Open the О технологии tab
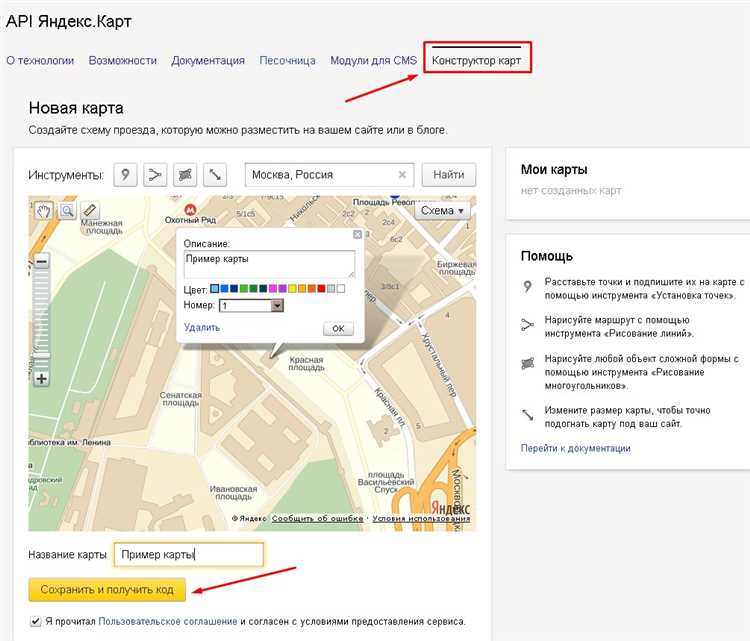The image size is (750, 641). pyautogui.click(x=40, y=61)
